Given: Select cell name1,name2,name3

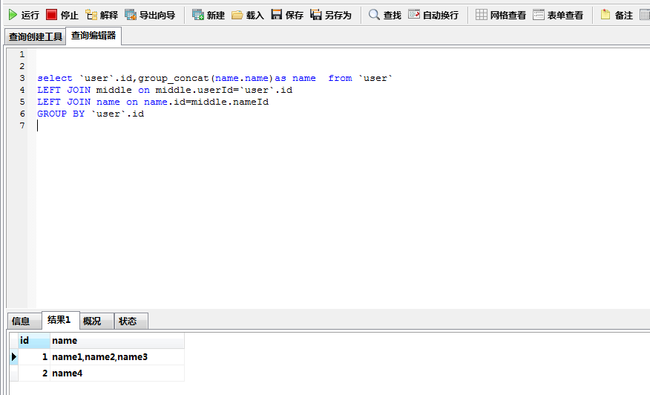Looking at the screenshot, I should pos(117,357).
